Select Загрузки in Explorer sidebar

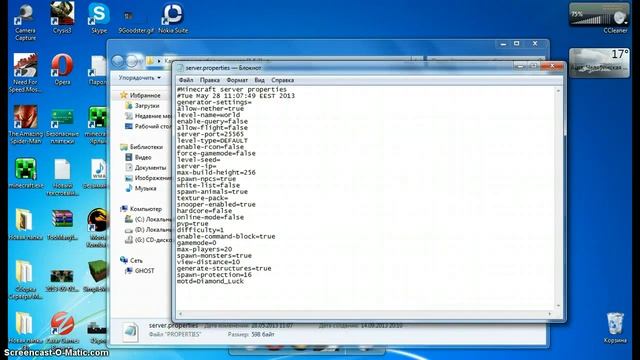pyautogui.click(x=147, y=105)
